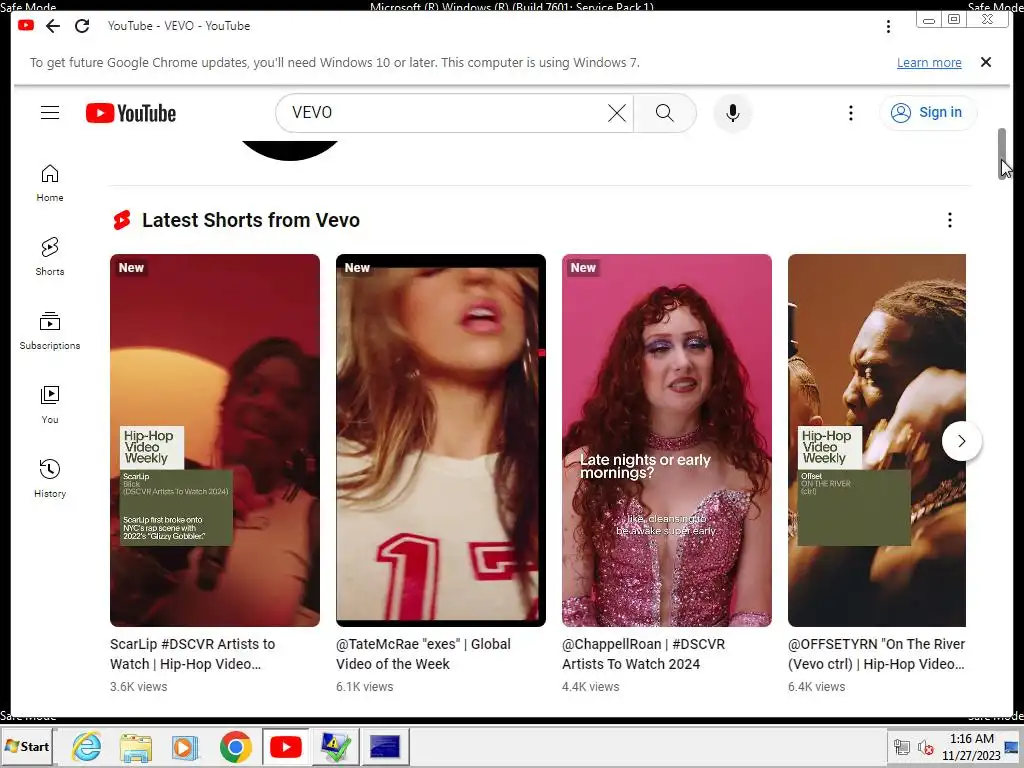Play the ChappellRoan DSCVR short
Image resolution: width=1024 pixels, height=768 pixels.
pos(667,440)
